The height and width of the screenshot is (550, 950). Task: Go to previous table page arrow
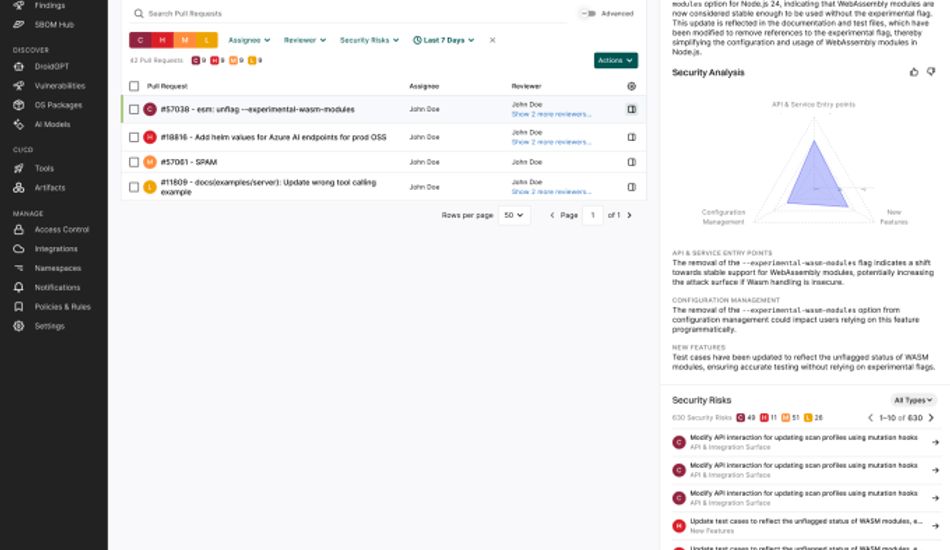[x=552, y=215]
